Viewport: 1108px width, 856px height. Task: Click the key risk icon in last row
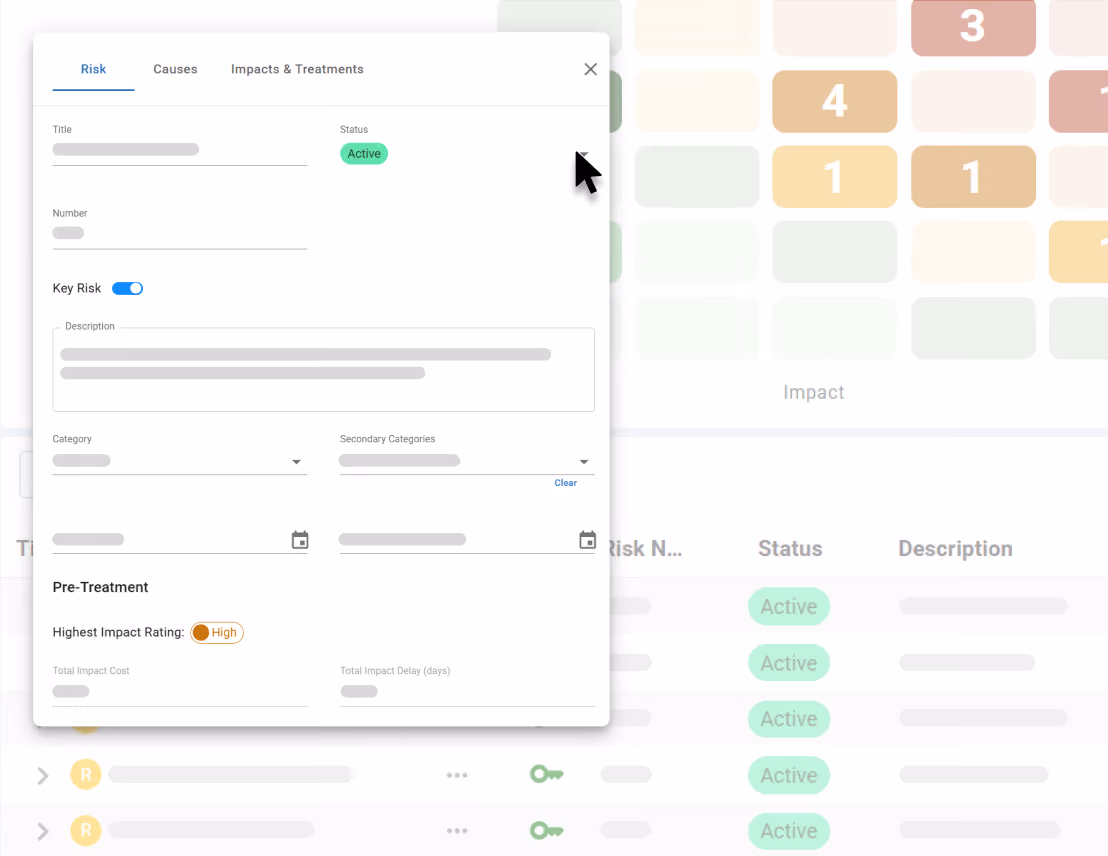(546, 830)
